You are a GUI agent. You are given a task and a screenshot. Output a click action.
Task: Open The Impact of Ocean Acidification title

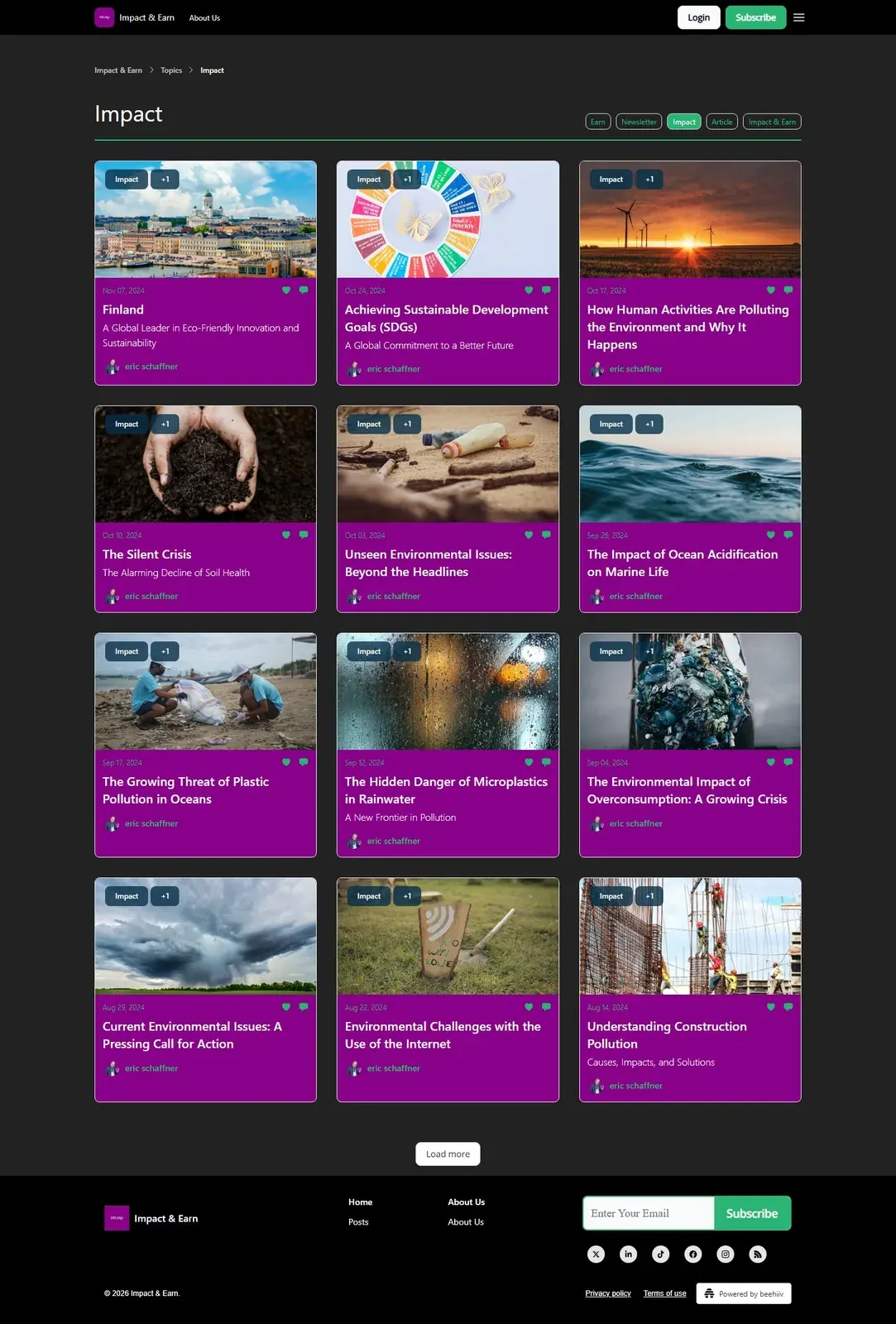(x=683, y=563)
